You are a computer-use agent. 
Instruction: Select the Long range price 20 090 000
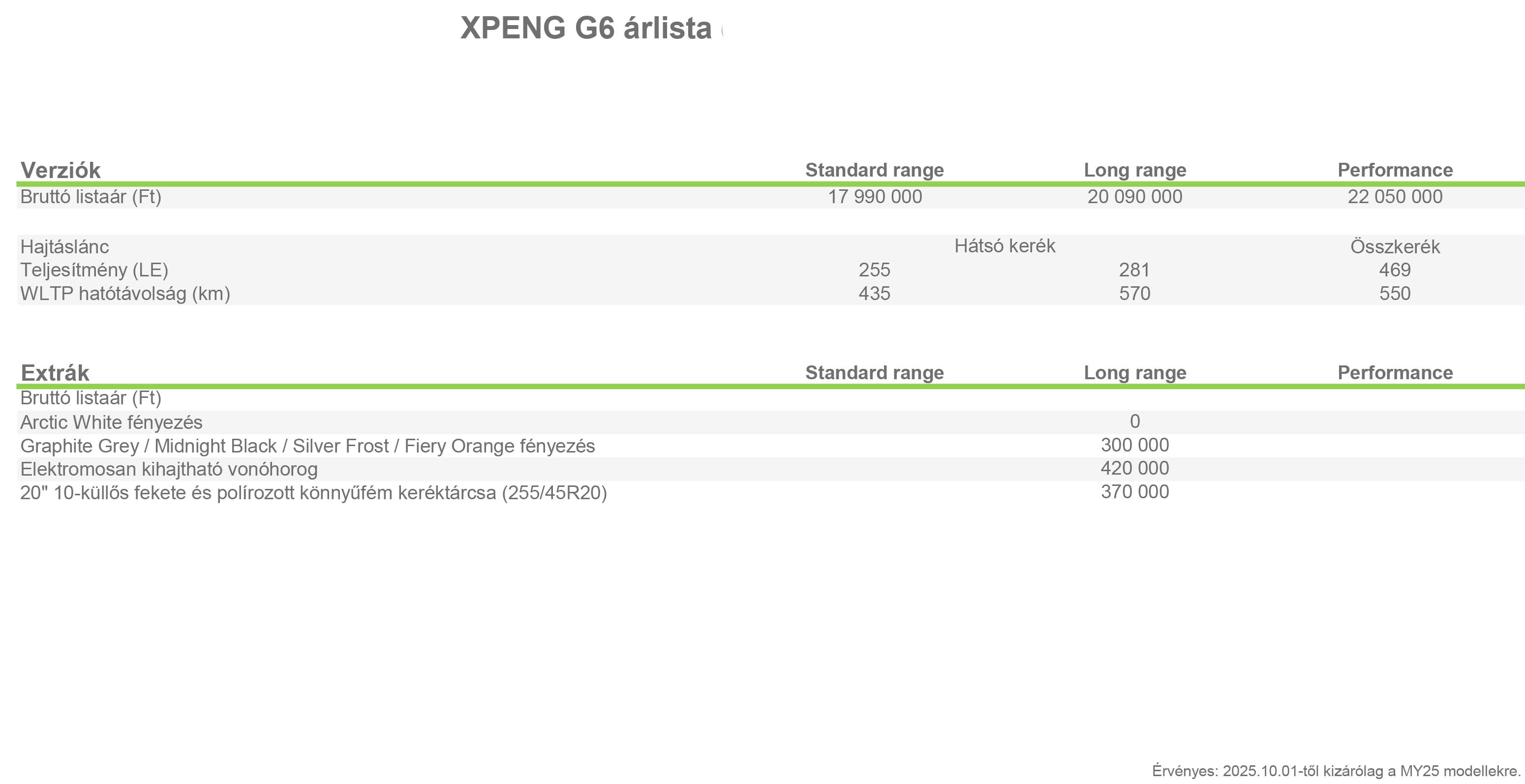(1134, 196)
